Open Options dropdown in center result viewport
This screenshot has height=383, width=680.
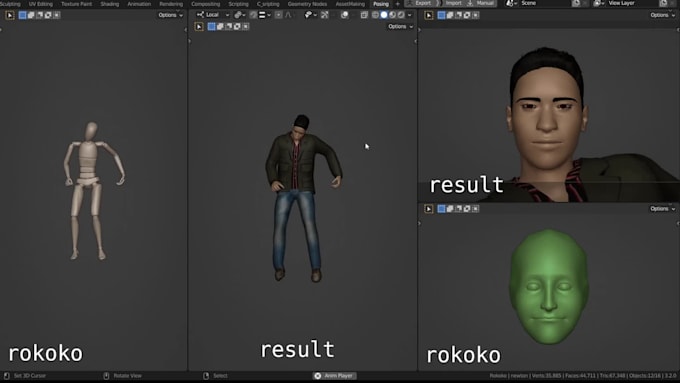click(400, 27)
